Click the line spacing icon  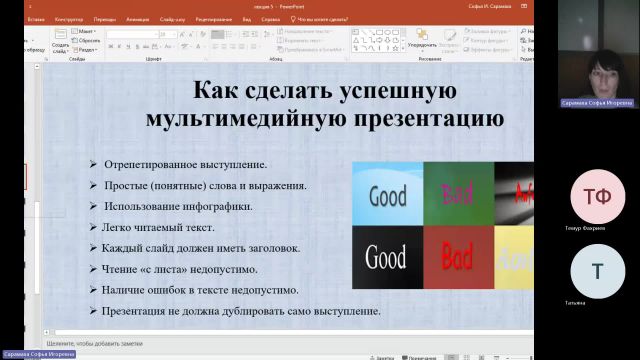[267, 35]
